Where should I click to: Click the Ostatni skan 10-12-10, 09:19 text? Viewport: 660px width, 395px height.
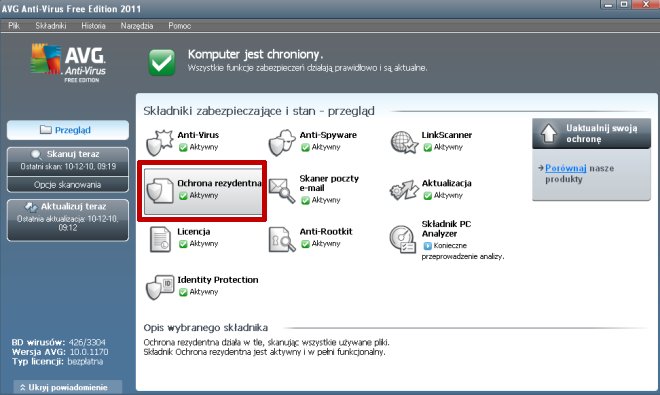68,167
